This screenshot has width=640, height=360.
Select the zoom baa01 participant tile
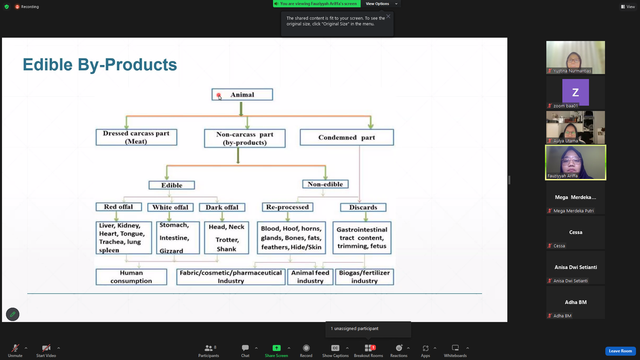[576, 93]
